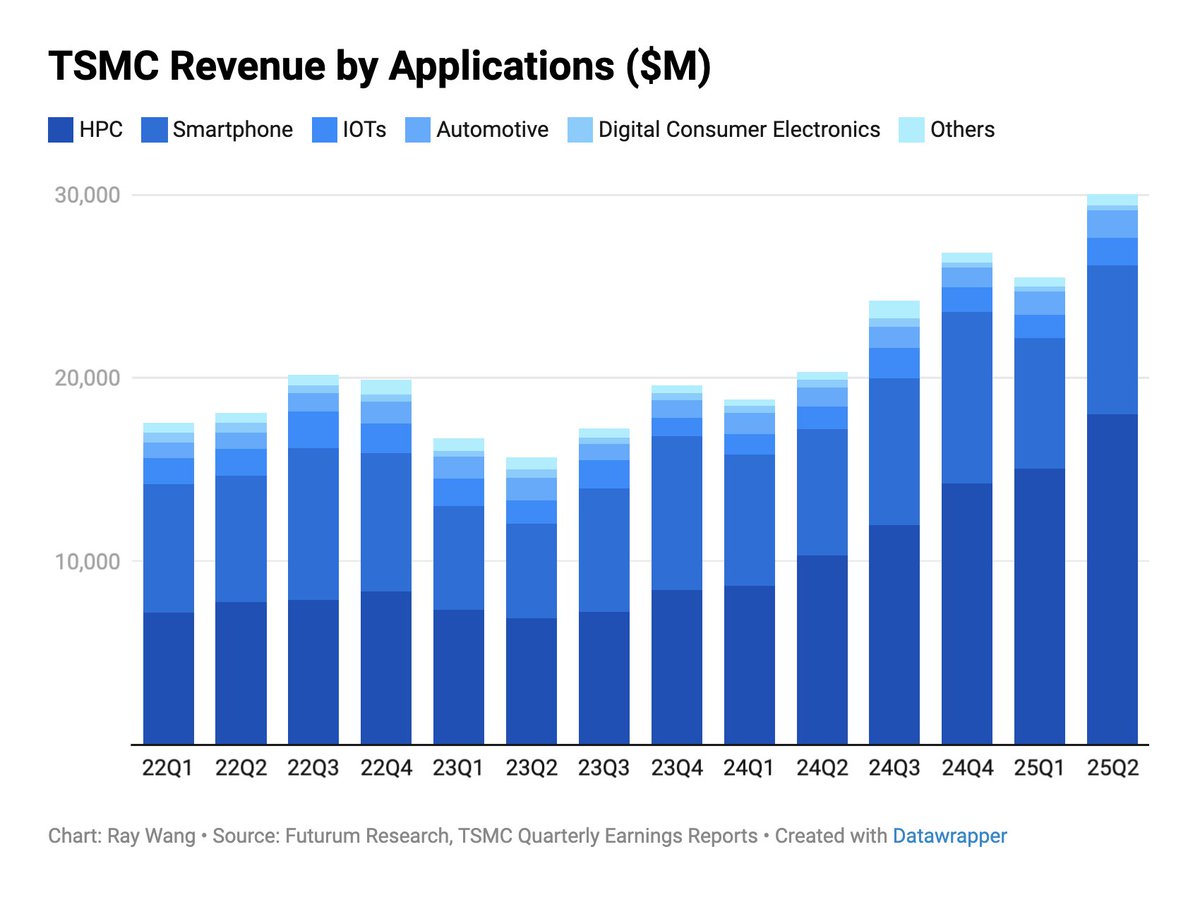Image resolution: width=1200 pixels, height=902 pixels.
Task: Click the 22Q1 x-axis label
Action: pyautogui.click(x=169, y=768)
